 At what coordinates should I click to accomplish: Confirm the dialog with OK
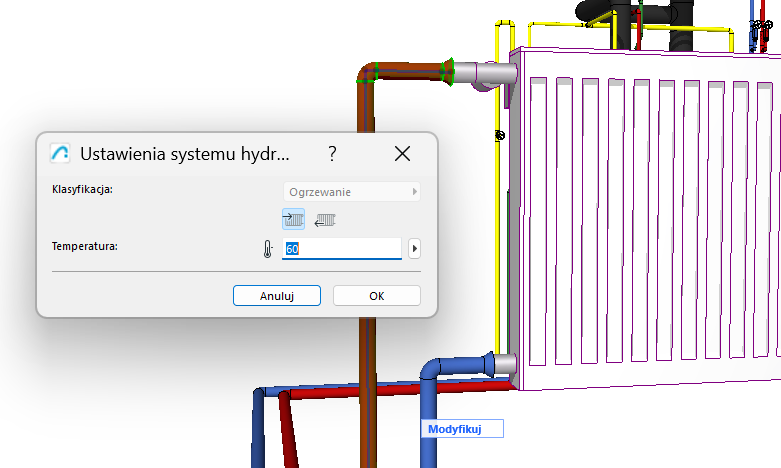pyautogui.click(x=377, y=296)
